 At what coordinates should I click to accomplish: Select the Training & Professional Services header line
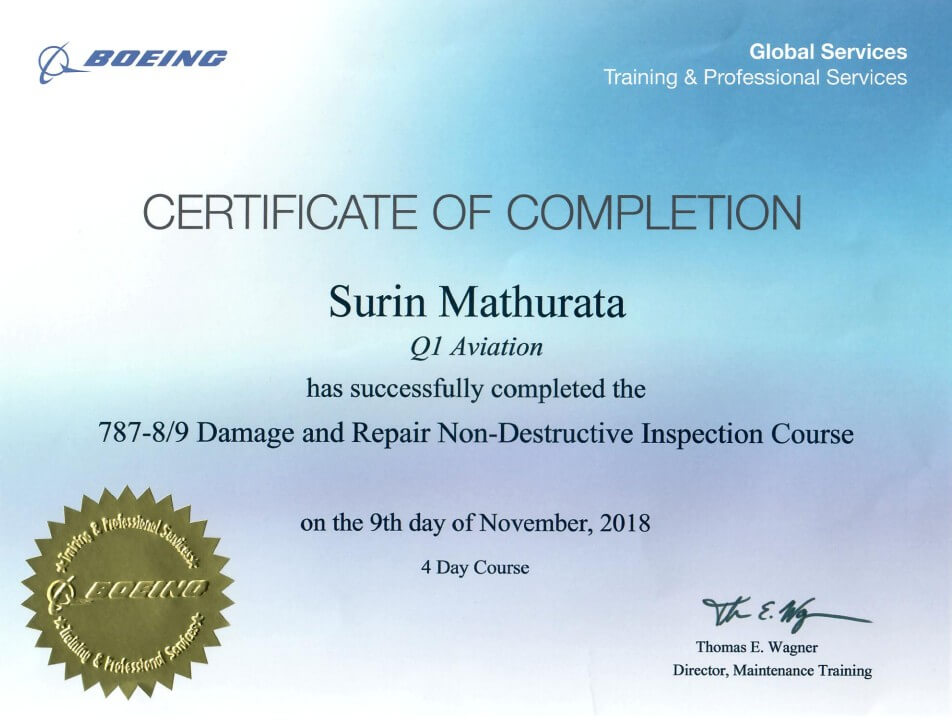(756, 77)
